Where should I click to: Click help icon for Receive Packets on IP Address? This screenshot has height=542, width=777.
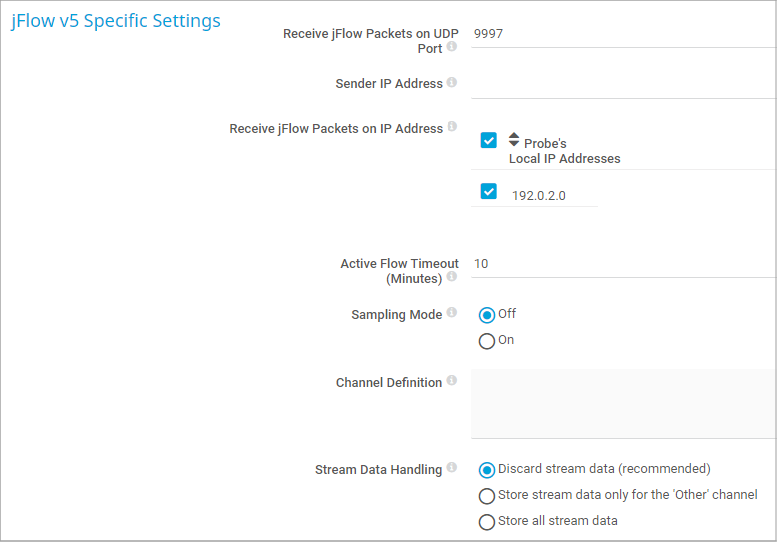click(452, 127)
